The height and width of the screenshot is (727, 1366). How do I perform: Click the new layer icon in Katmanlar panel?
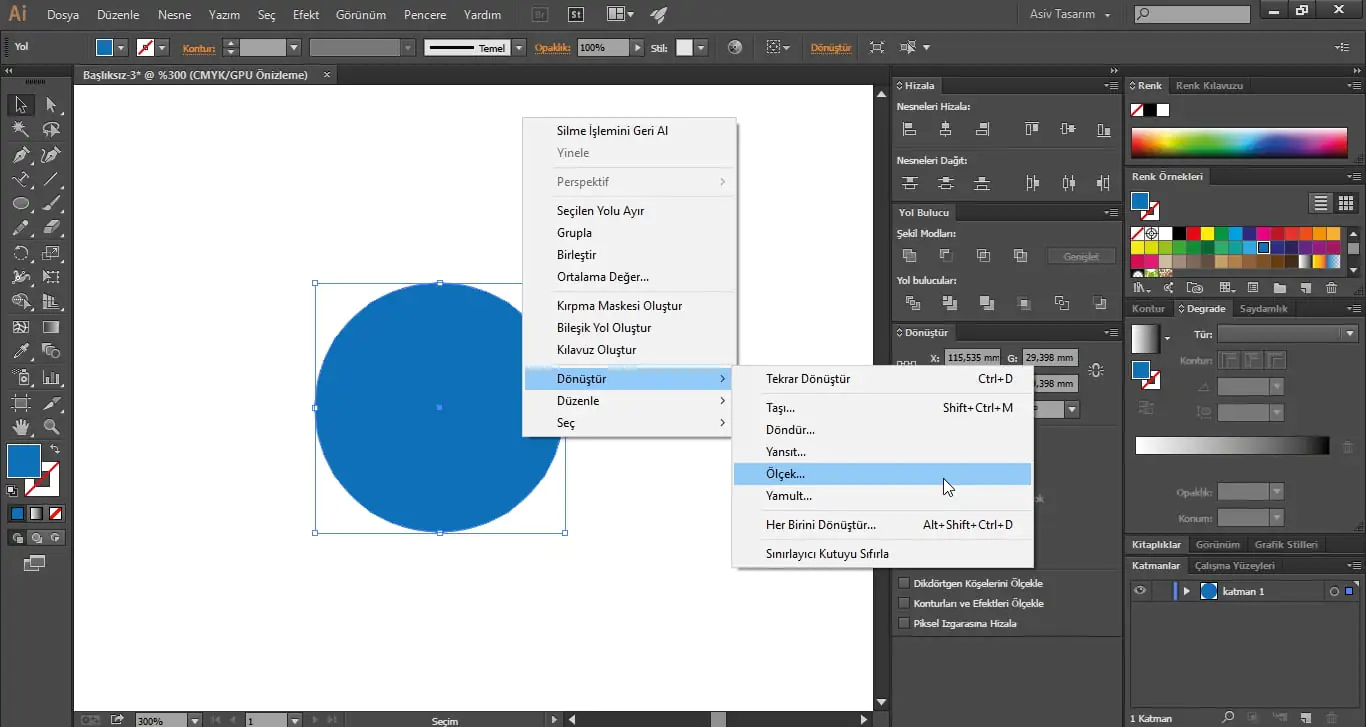pyautogui.click(x=1304, y=716)
